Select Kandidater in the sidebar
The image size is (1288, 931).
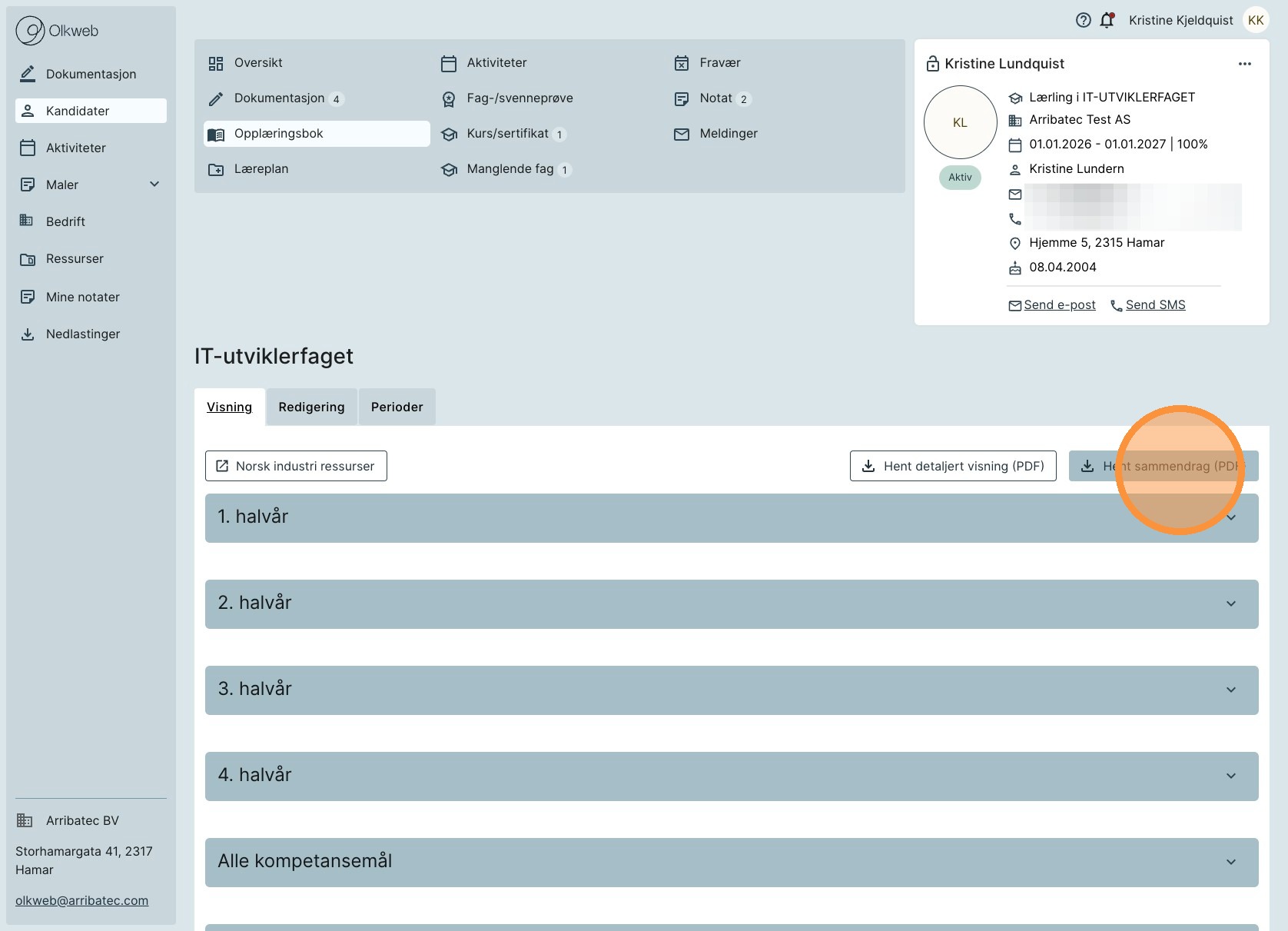point(91,111)
